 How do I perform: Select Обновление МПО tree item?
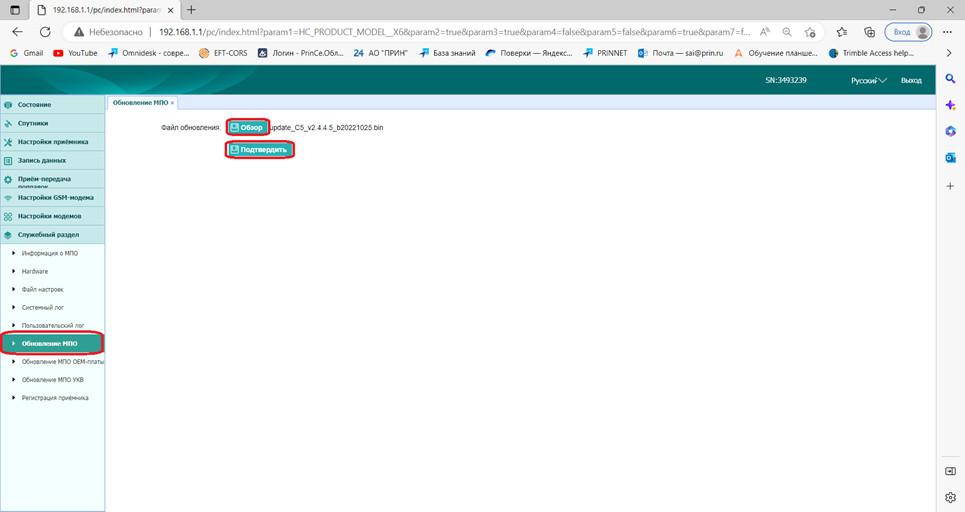pos(52,343)
